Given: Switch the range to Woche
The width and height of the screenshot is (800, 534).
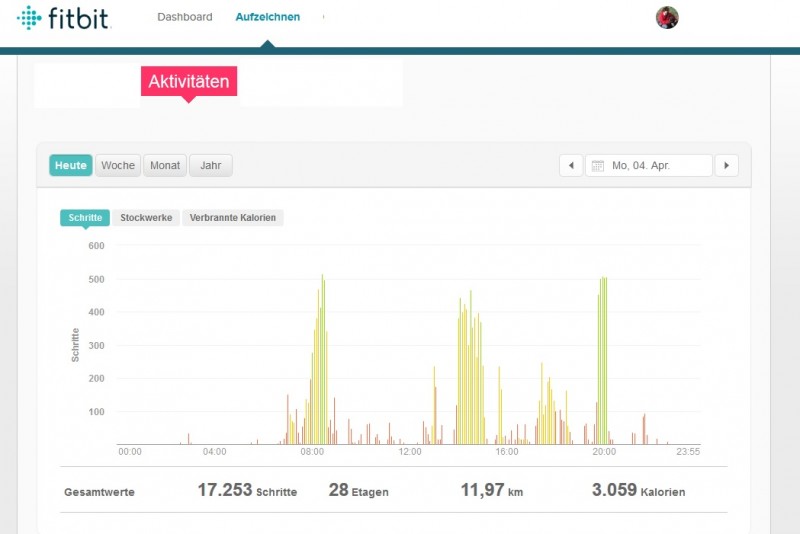Looking at the screenshot, I should (118, 166).
